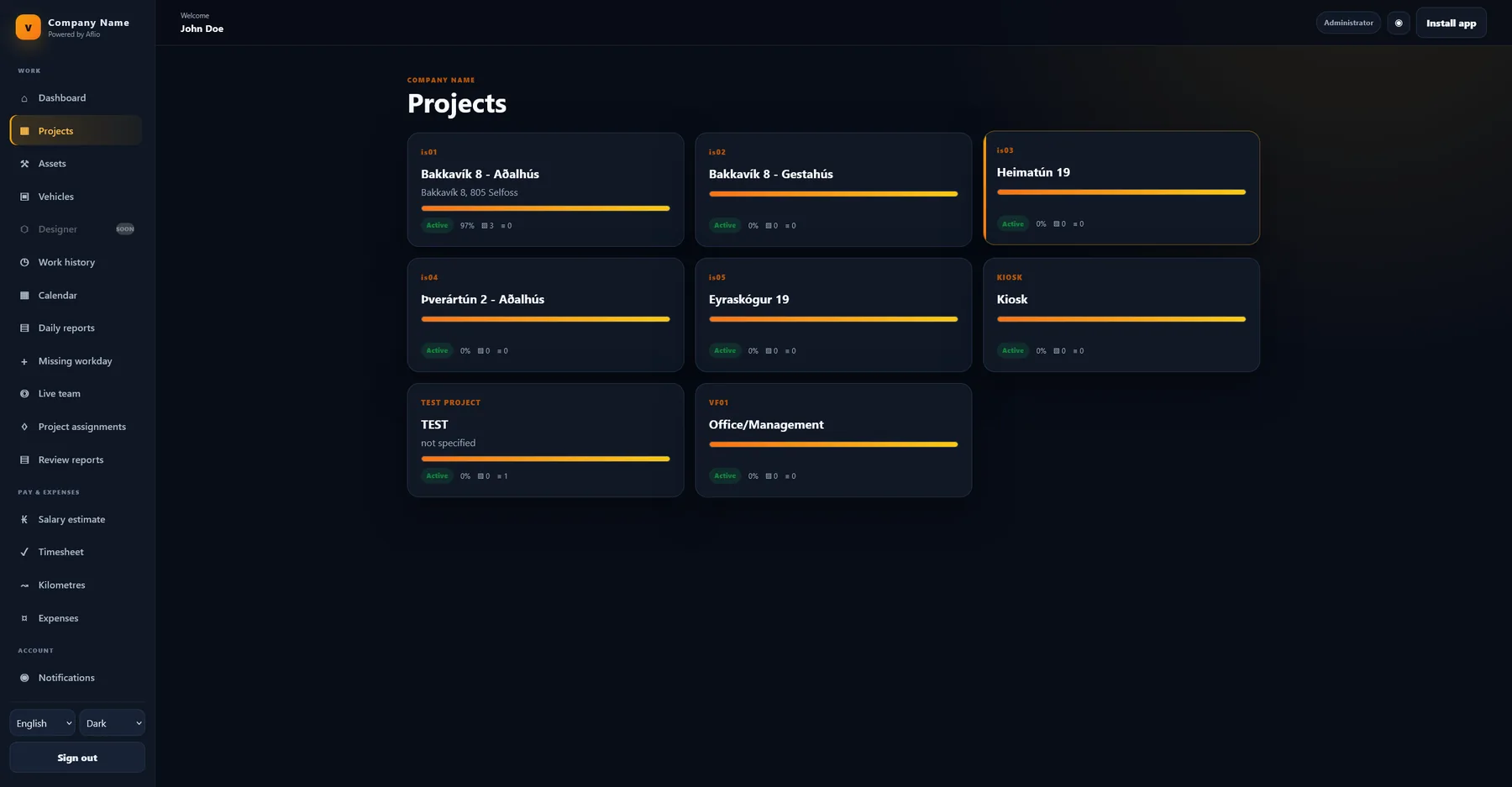1512x787 pixels.
Task: Navigate to Salary estimate
Action: coord(76,520)
